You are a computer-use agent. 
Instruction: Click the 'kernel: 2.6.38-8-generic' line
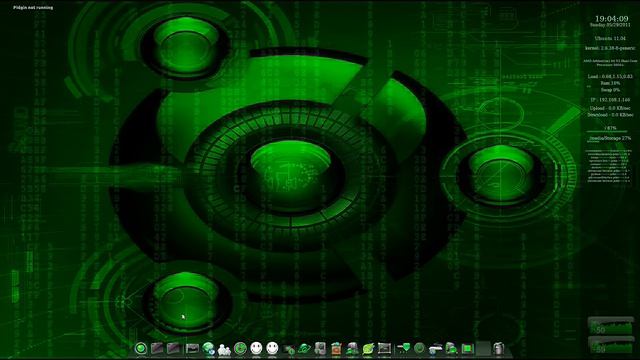(x=610, y=48)
